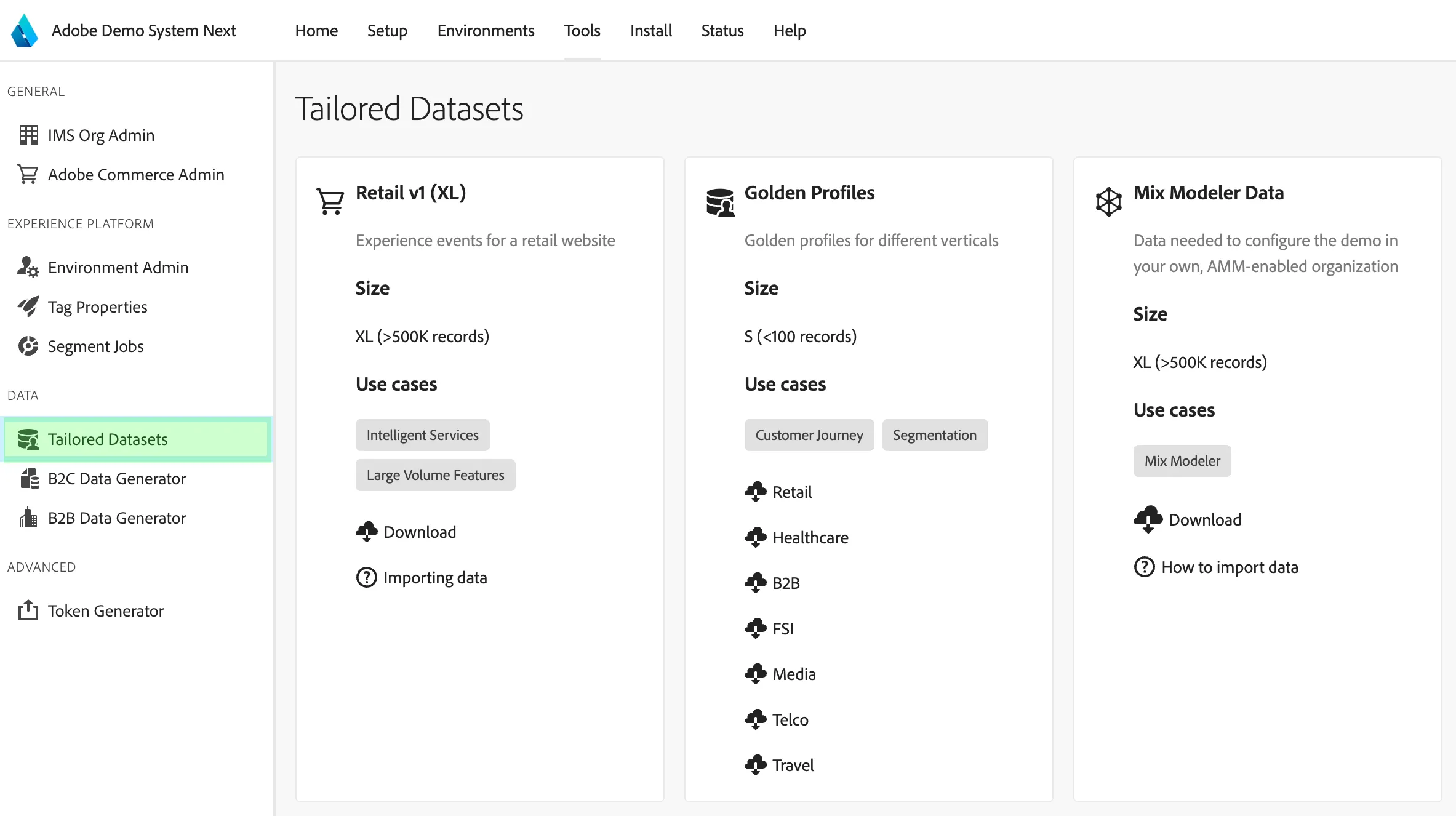Click the Adobe Demo System Next logo
The width and height of the screenshot is (1456, 816).
25,31
